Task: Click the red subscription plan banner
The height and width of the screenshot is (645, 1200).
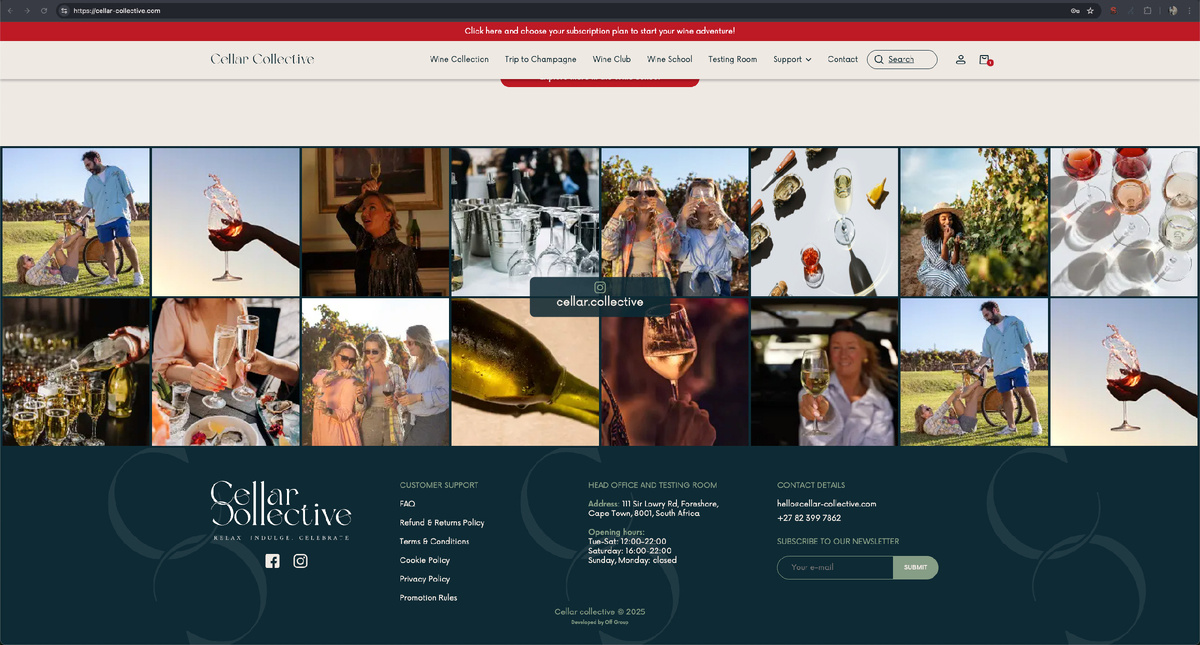Action: coord(600,31)
